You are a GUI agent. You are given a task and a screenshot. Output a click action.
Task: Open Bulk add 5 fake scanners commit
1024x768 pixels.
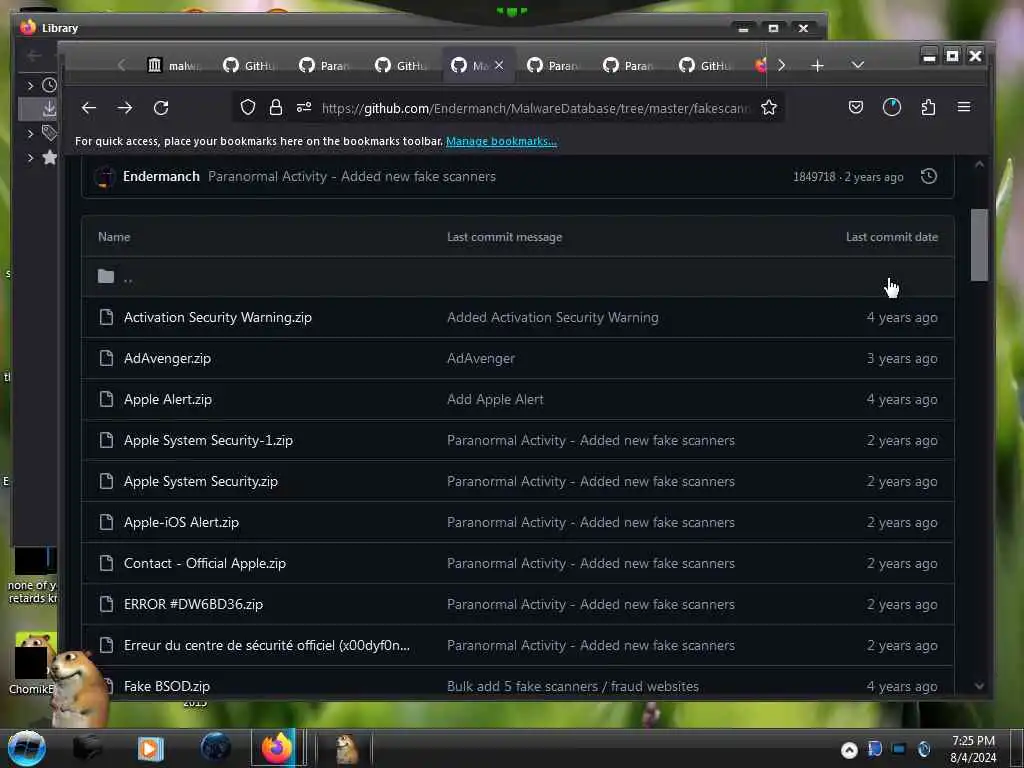(x=573, y=686)
